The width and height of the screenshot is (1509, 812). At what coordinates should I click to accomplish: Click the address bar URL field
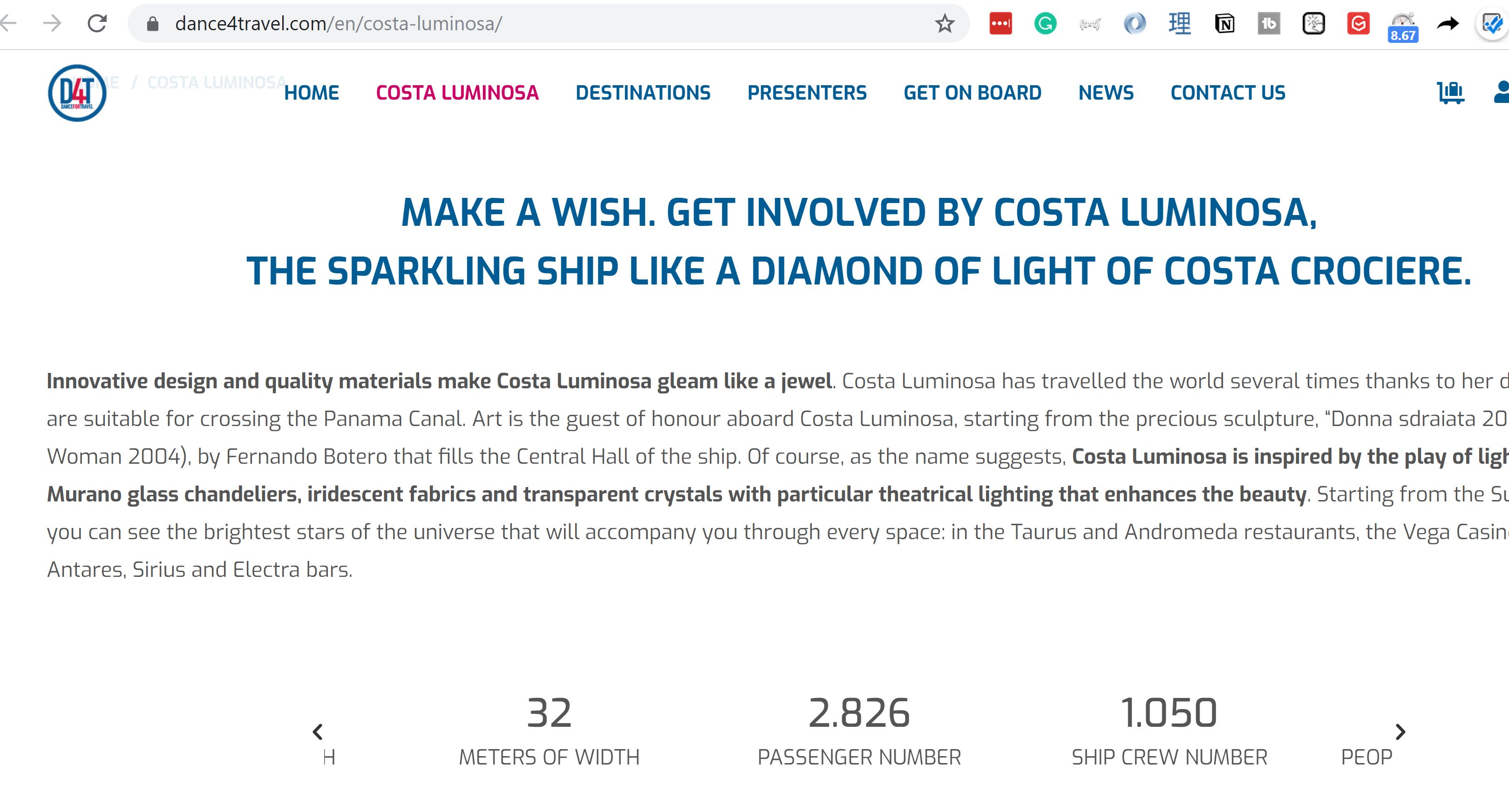point(527,24)
